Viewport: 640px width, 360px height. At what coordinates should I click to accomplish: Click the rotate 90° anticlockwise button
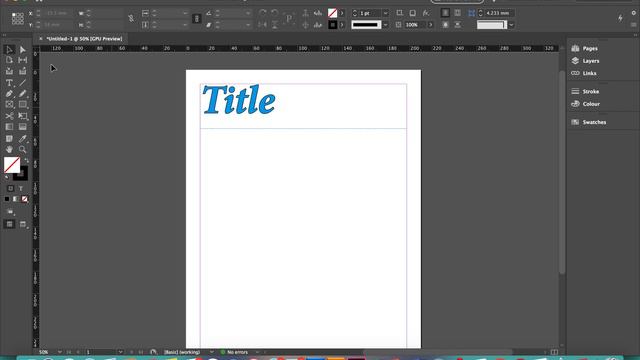[x=275, y=13]
